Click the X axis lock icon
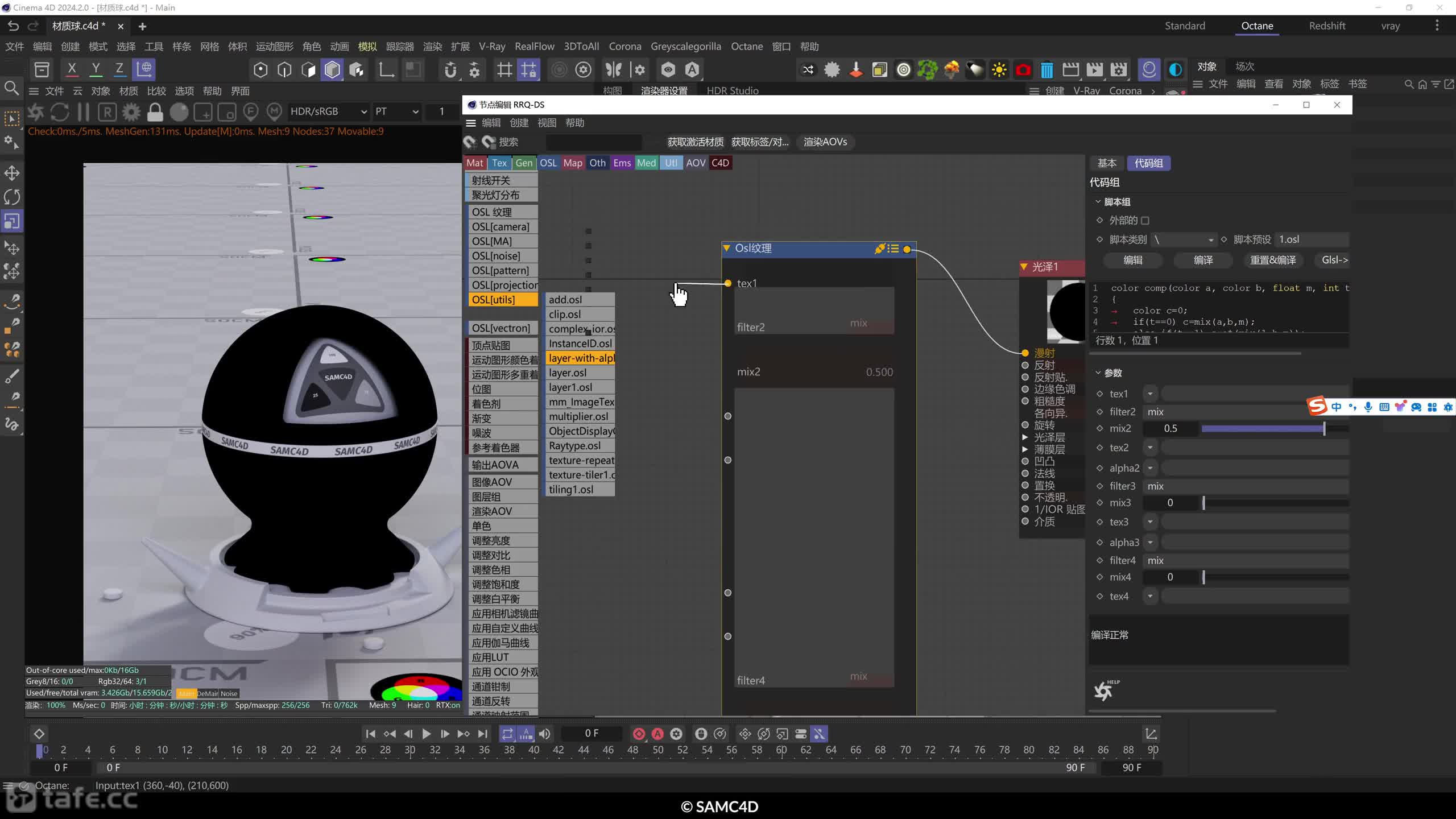Viewport: 1456px width, 819px height. point(72,69)
